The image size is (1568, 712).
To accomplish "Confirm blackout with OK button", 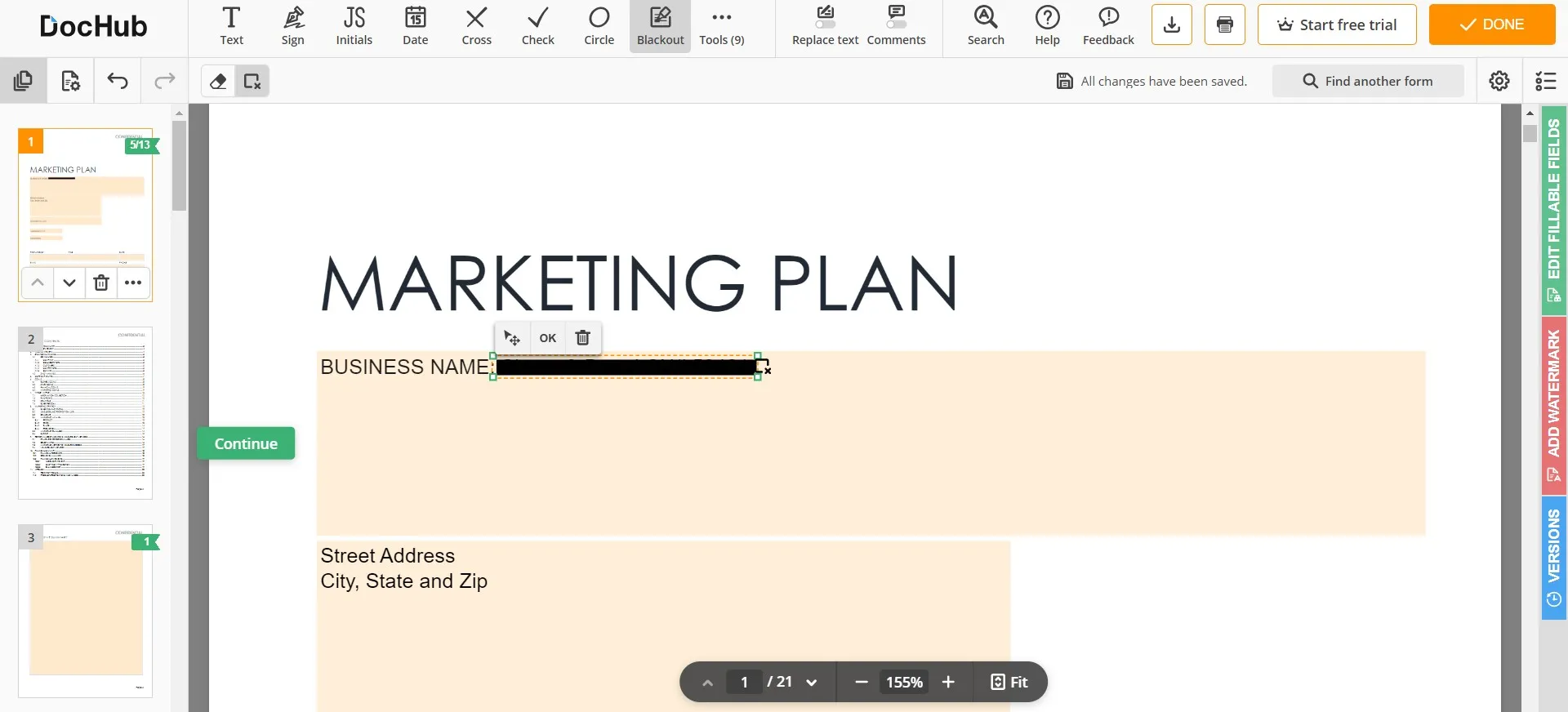I will (x=548, y=338).
